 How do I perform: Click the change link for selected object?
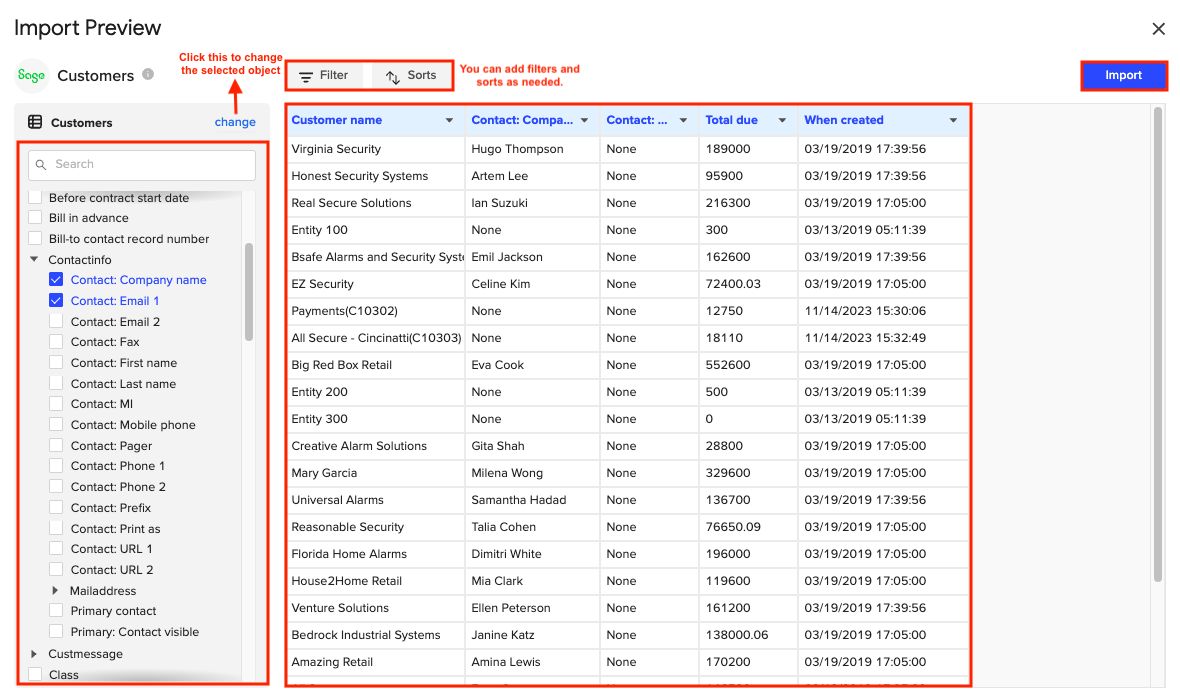(235, 122)
